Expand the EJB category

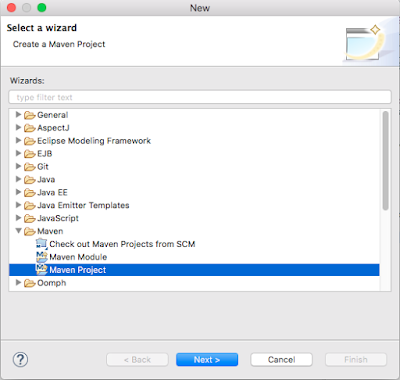pos(18,153)
